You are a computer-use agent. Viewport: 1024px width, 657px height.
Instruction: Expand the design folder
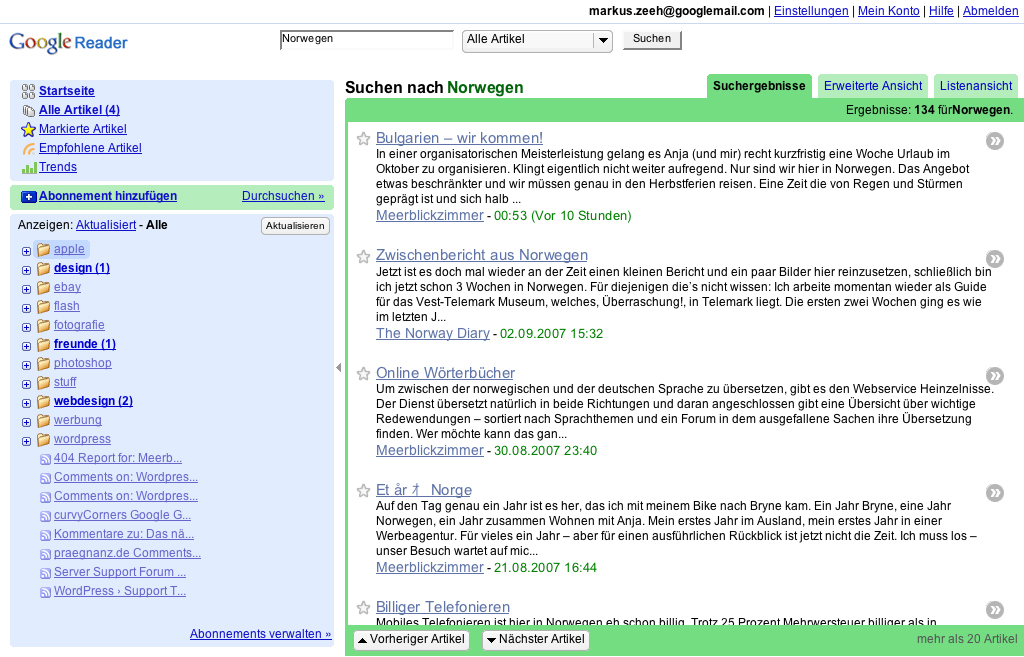coord(26,270)
